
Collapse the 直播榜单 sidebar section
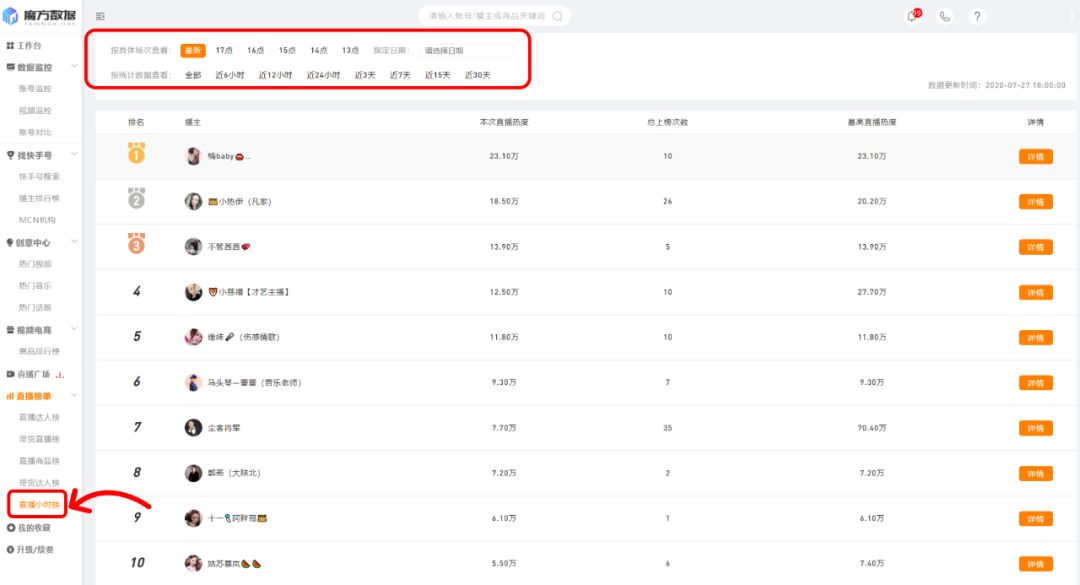pos(74,396)
